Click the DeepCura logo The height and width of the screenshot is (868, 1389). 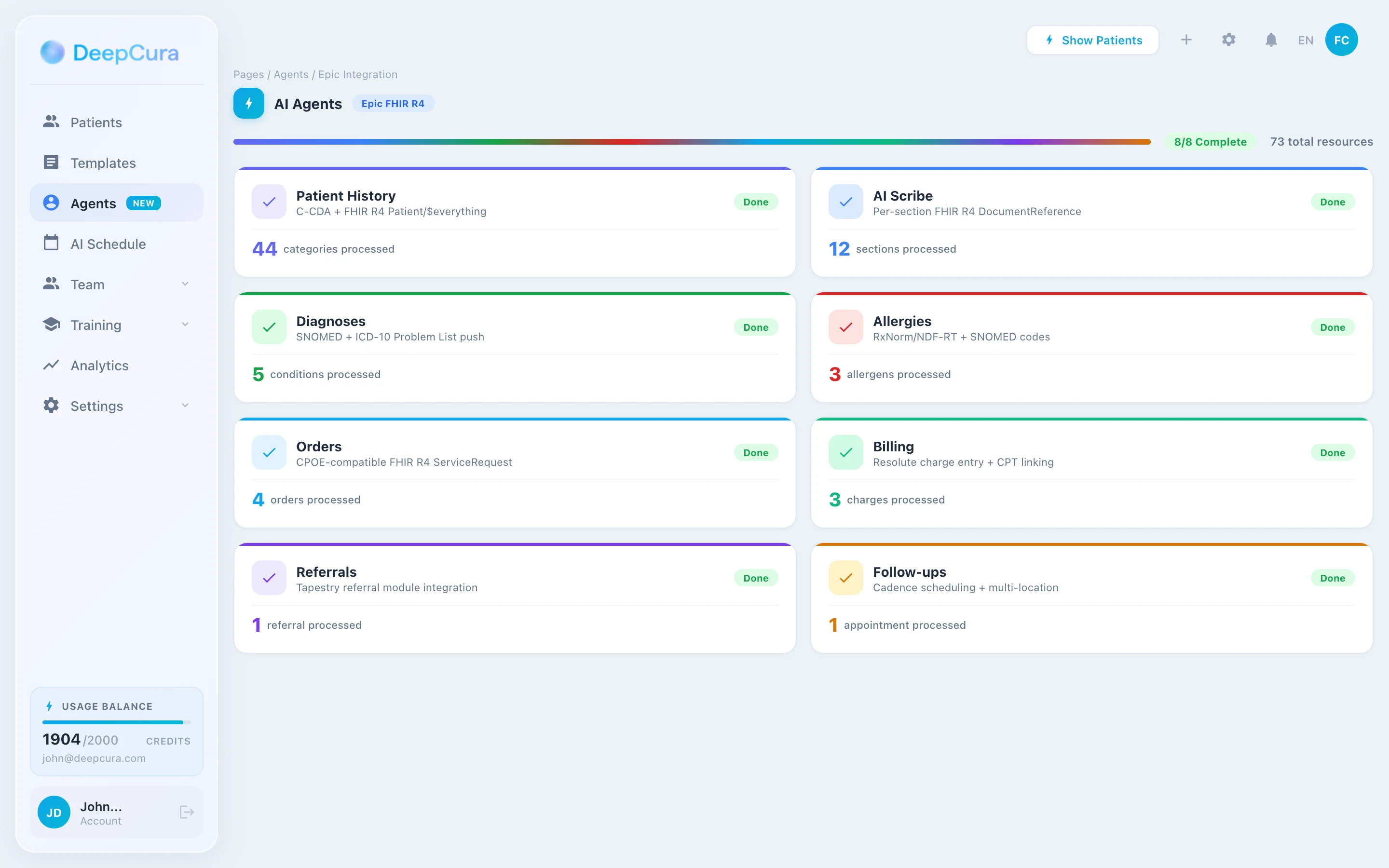(109, 53)
